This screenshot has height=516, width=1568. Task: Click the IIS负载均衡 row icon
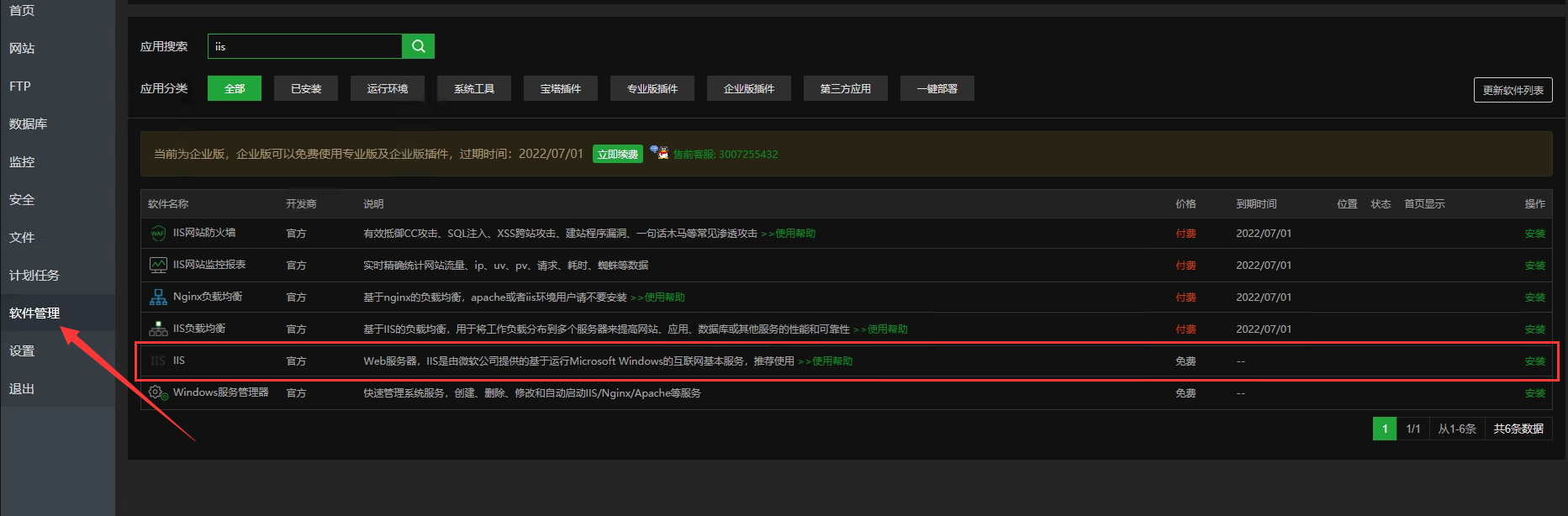pos(158,329)
